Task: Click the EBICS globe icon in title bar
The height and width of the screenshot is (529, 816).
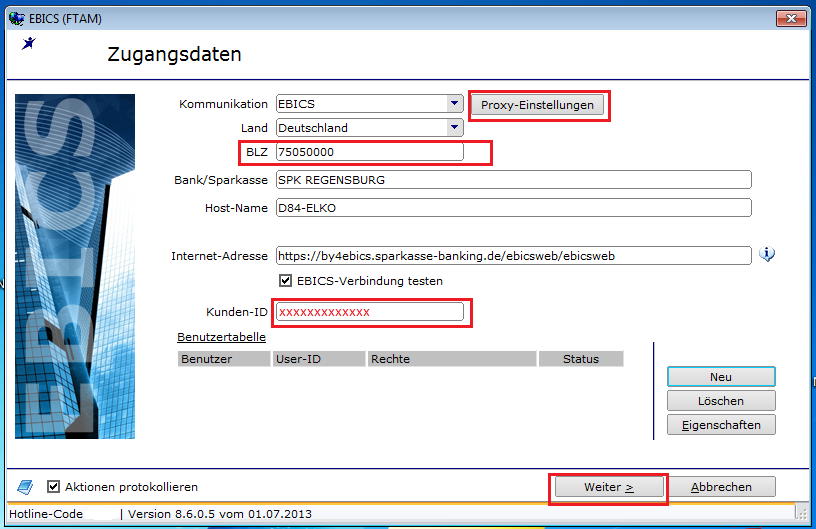Action: [17, 19]
